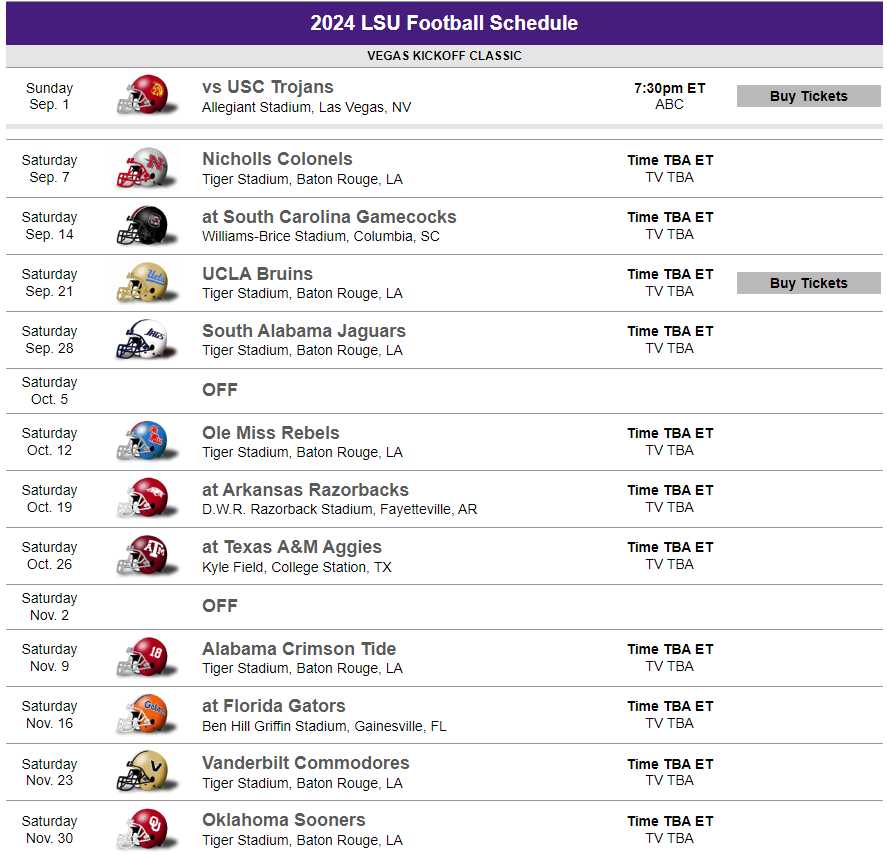Click the Alabama Crimson Tide helmet icon

pyautogui.click(x=141, y=658)
